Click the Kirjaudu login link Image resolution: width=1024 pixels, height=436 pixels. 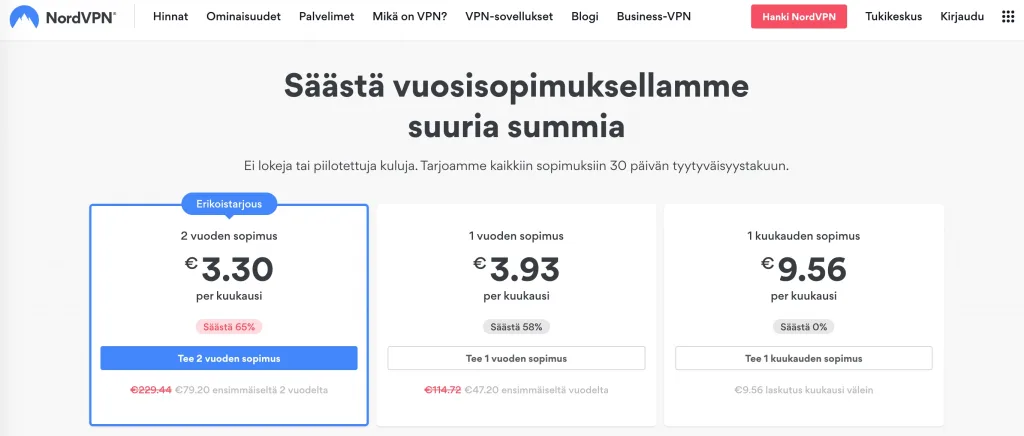tap(962, 17)
